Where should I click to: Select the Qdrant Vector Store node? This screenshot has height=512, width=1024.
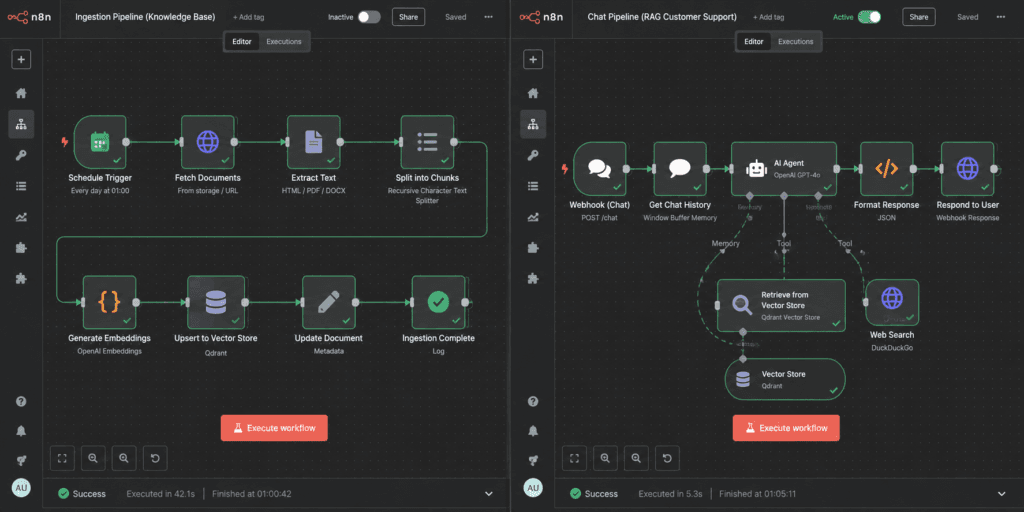pyautogui.click(x=785, y=379)
